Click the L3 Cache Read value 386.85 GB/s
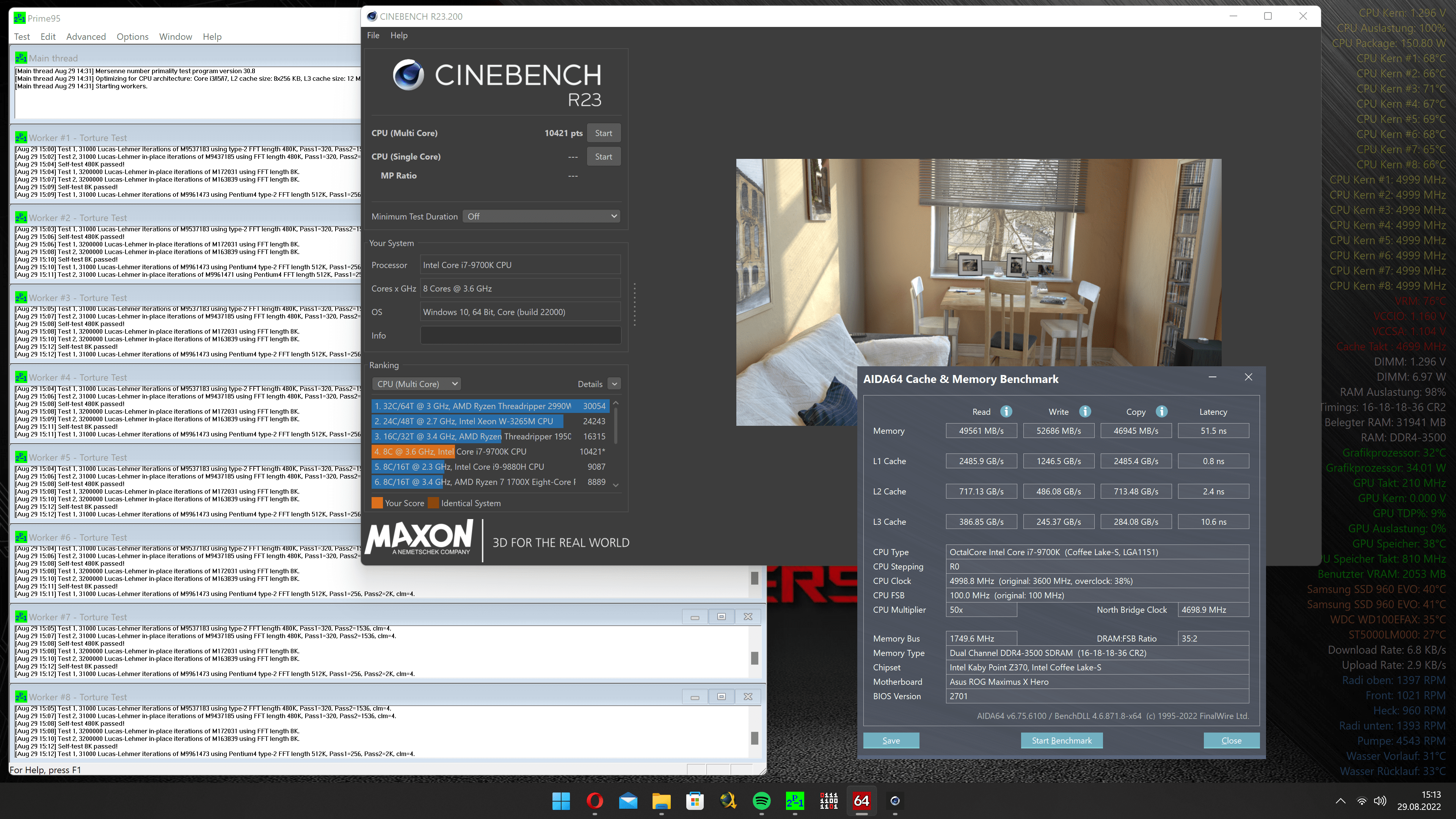Image resolution: width=1456 pixels, height=819 pixels. click(x=981, y=522)
